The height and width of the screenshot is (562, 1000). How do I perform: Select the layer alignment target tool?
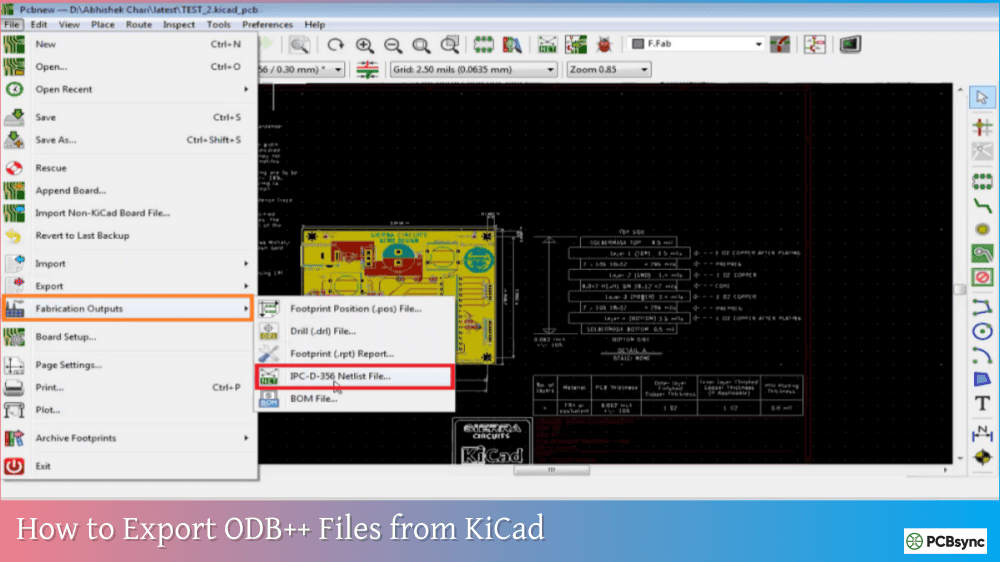pyautogui.click(x=982, y=457)
